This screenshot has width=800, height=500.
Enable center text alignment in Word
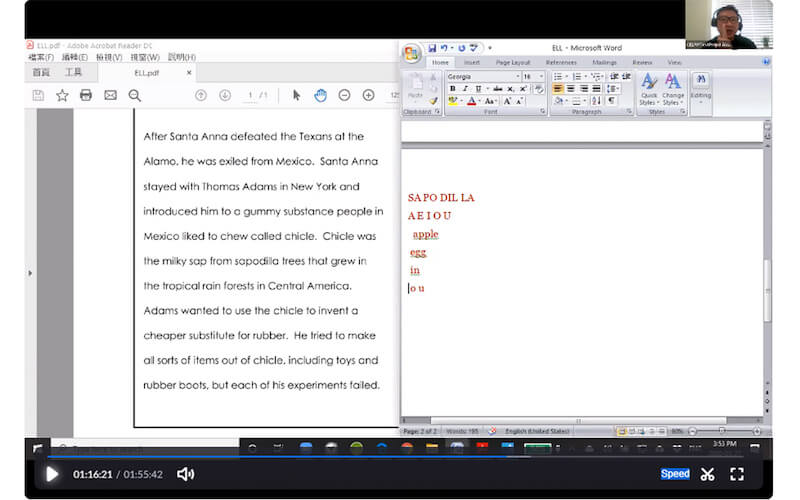click(x=571, y=89)
